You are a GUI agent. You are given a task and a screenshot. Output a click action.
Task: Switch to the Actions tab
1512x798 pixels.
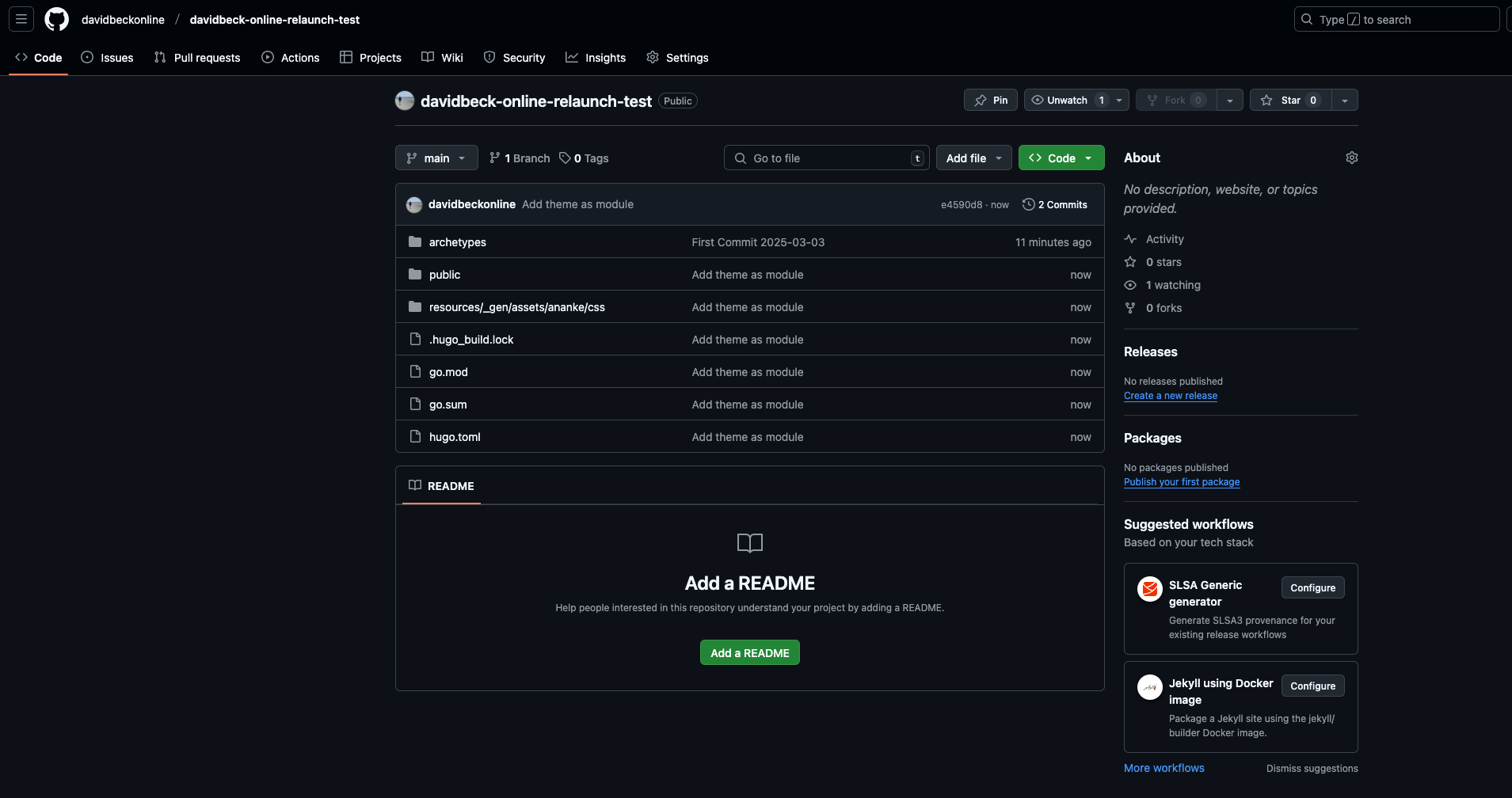[291, 57]
